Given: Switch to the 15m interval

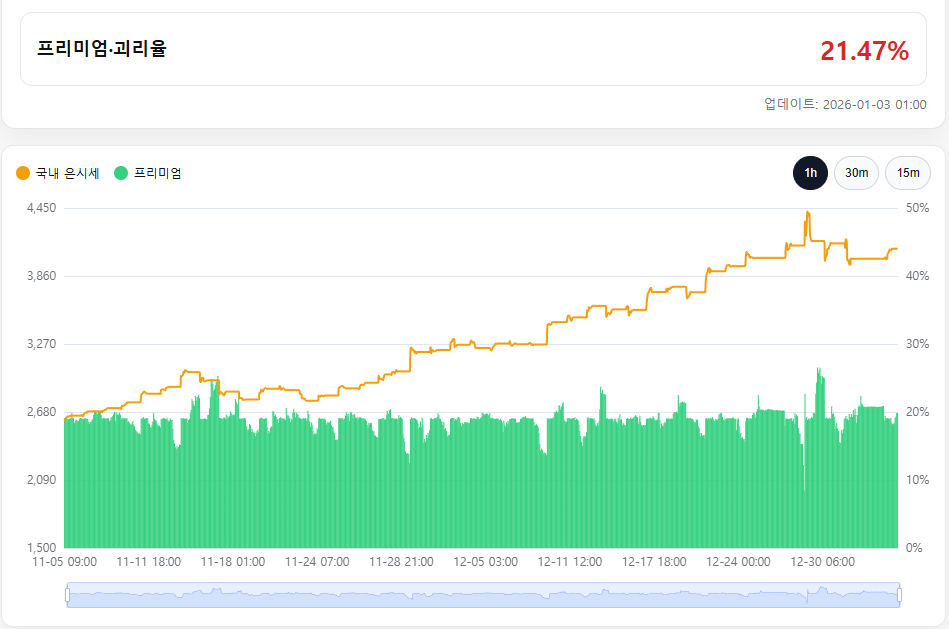Looking at the screenshot, I should pyautogui.click(x=907, y=173).
